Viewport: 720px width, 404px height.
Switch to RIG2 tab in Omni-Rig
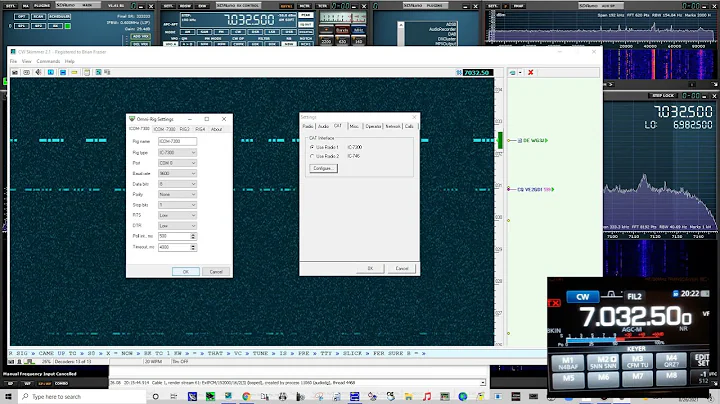coord(185,129)
